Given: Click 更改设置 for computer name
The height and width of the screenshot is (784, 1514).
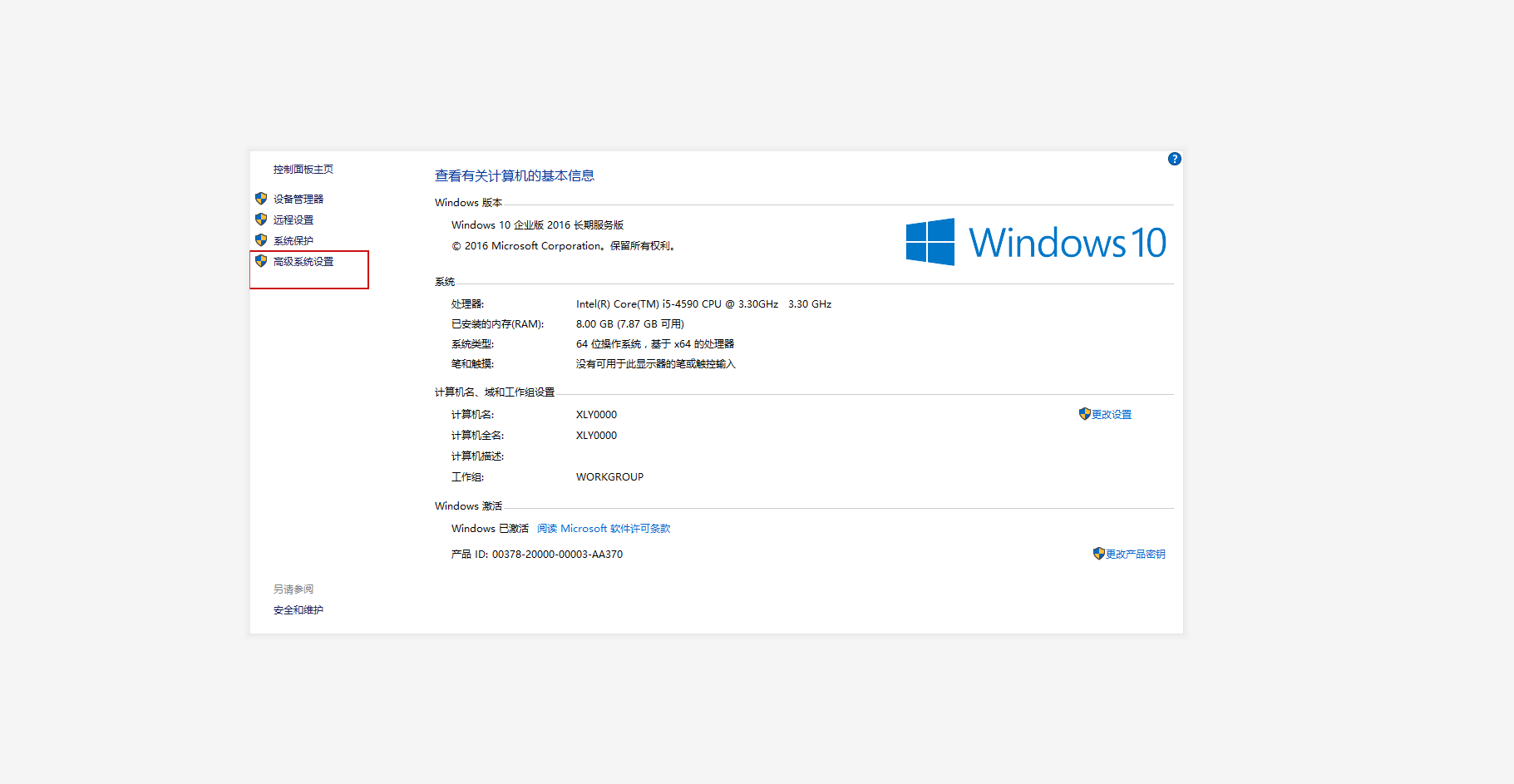Looking at the screenshot, I should coord(1112,415).
